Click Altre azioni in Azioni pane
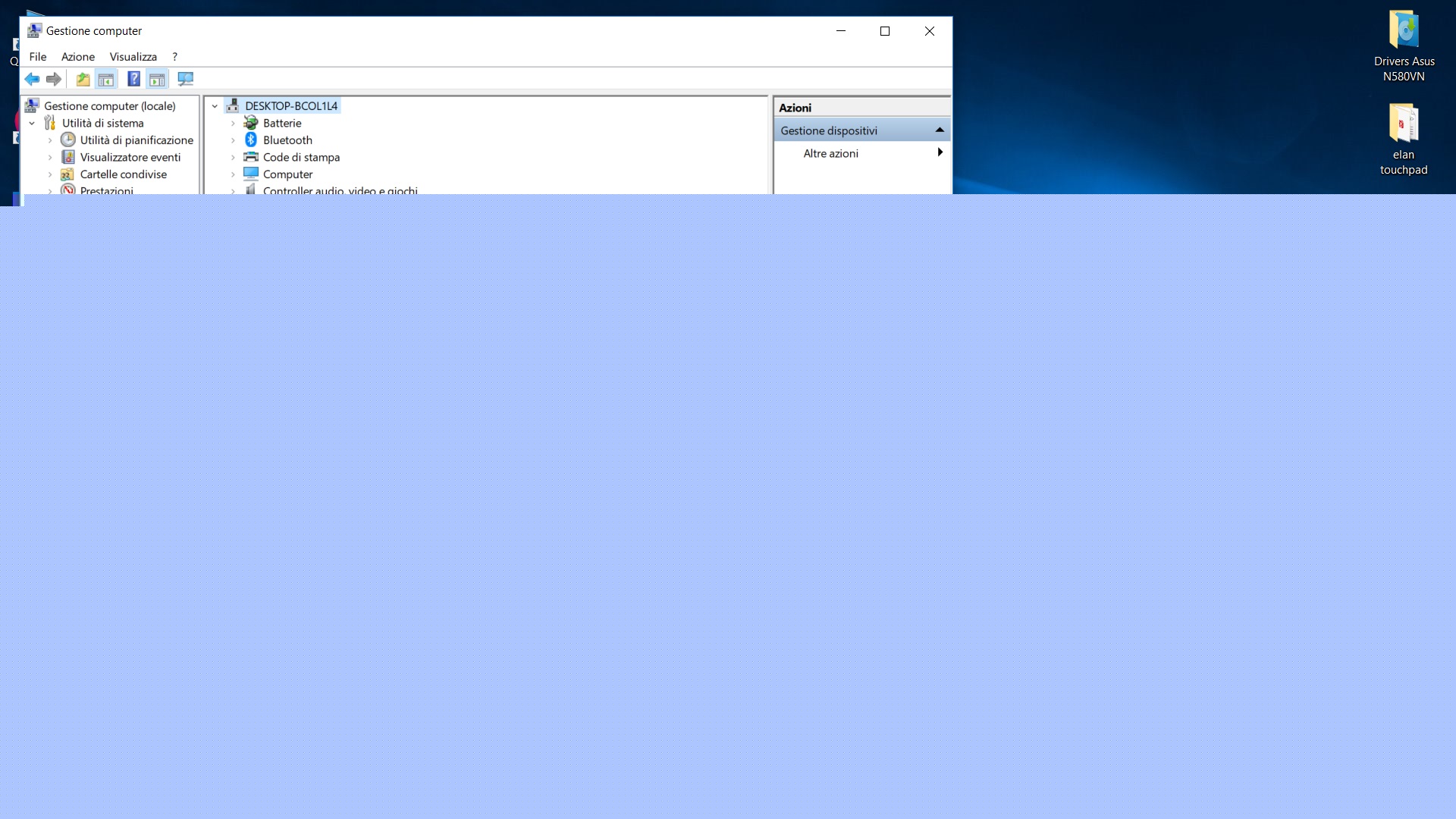The height and width of the screenshot is (819, 1456). [831, 153]
